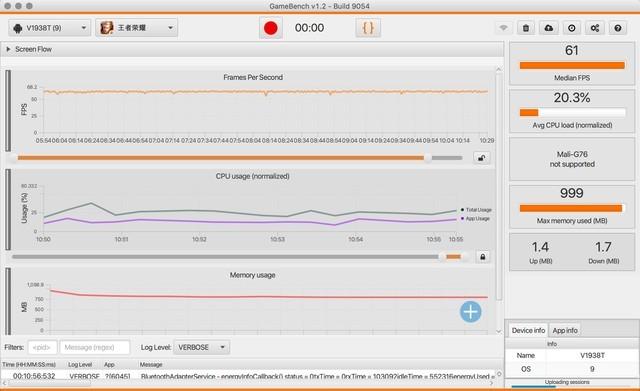Switch to the App info tab

click(x=565, y=330)
